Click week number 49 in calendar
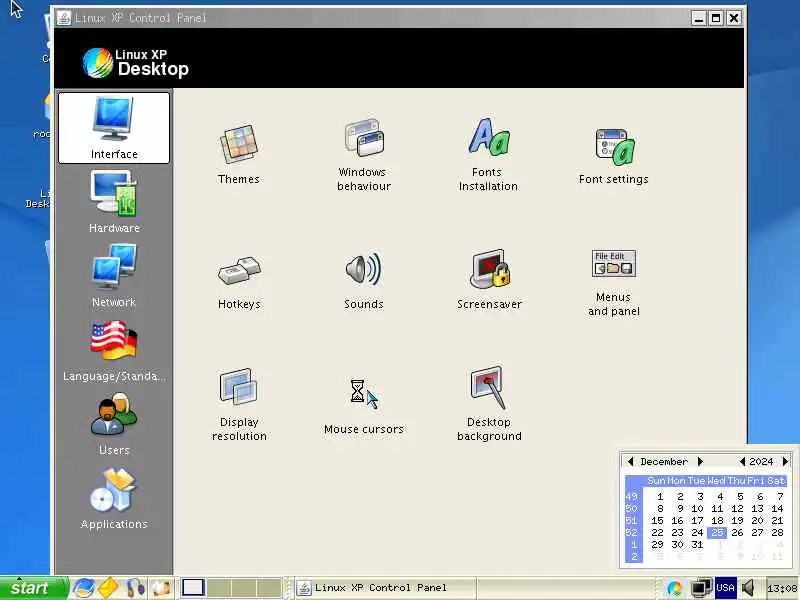This screenshot has height=600, width=800. [x=632, y=496]
